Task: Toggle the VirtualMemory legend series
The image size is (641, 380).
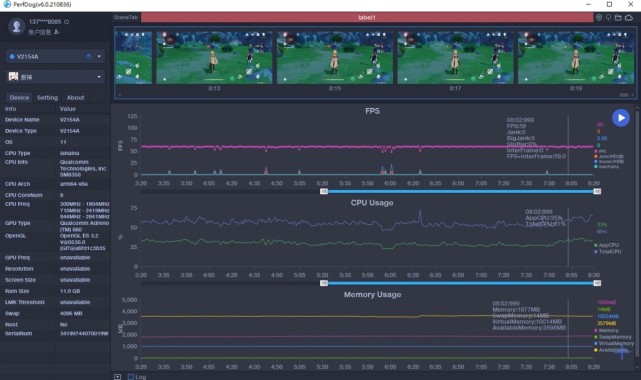Action: (614, 344)
